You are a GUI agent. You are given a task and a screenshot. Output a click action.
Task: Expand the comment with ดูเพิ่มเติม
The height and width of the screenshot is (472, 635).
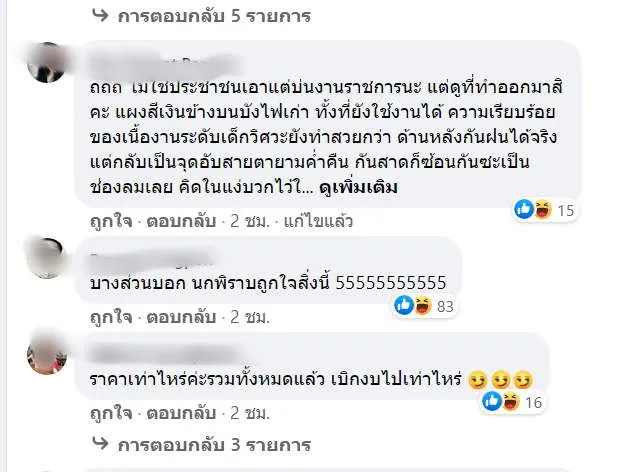pos(358,187)
